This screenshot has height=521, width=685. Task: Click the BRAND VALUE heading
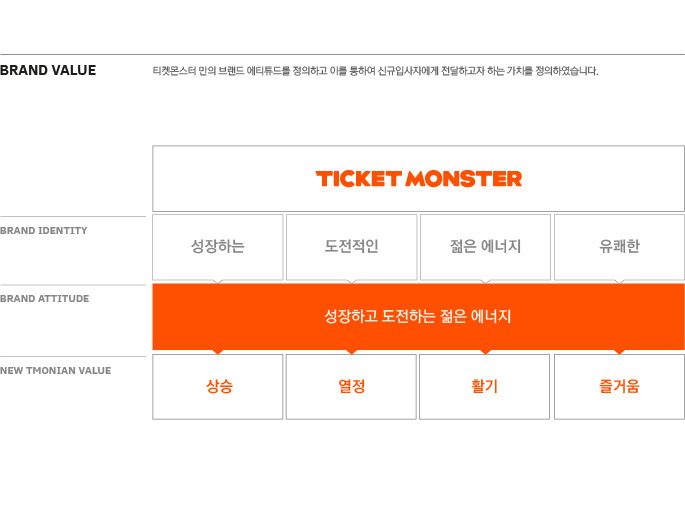tap(48, 70)
